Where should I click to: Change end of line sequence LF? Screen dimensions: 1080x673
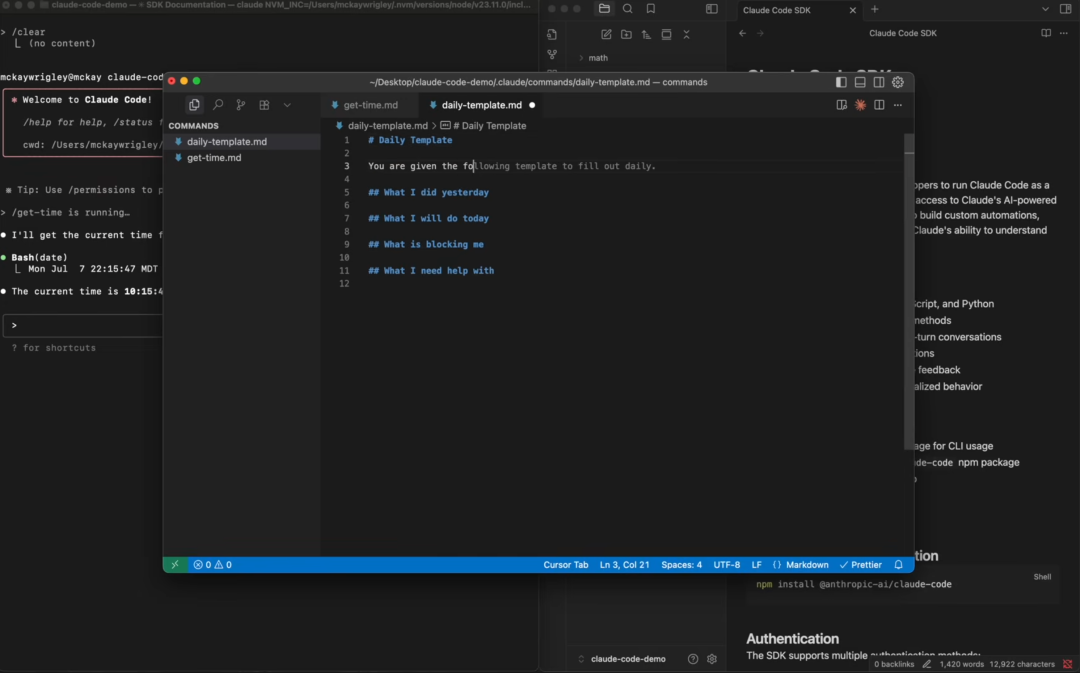tap(756, 564)
